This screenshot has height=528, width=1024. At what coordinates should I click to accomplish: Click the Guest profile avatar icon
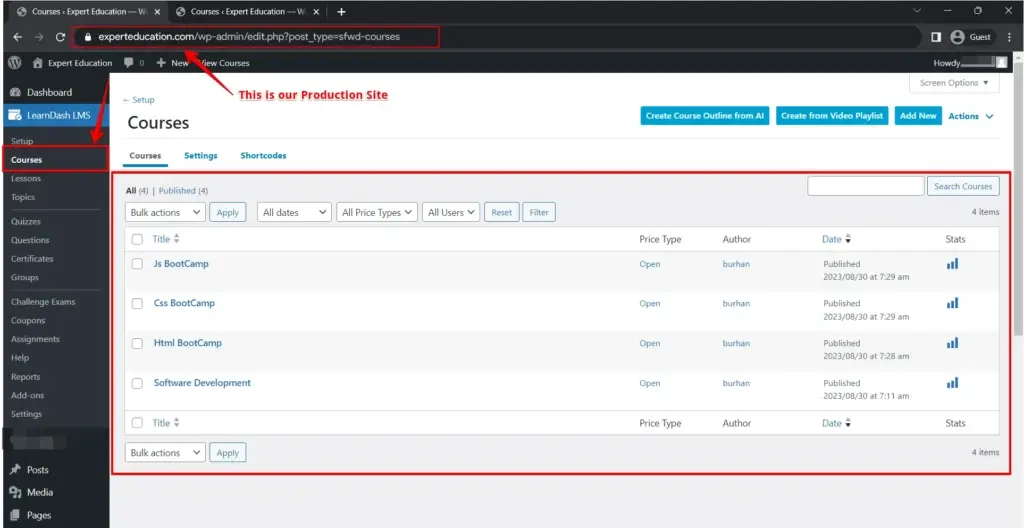click(x=957, y=37)
